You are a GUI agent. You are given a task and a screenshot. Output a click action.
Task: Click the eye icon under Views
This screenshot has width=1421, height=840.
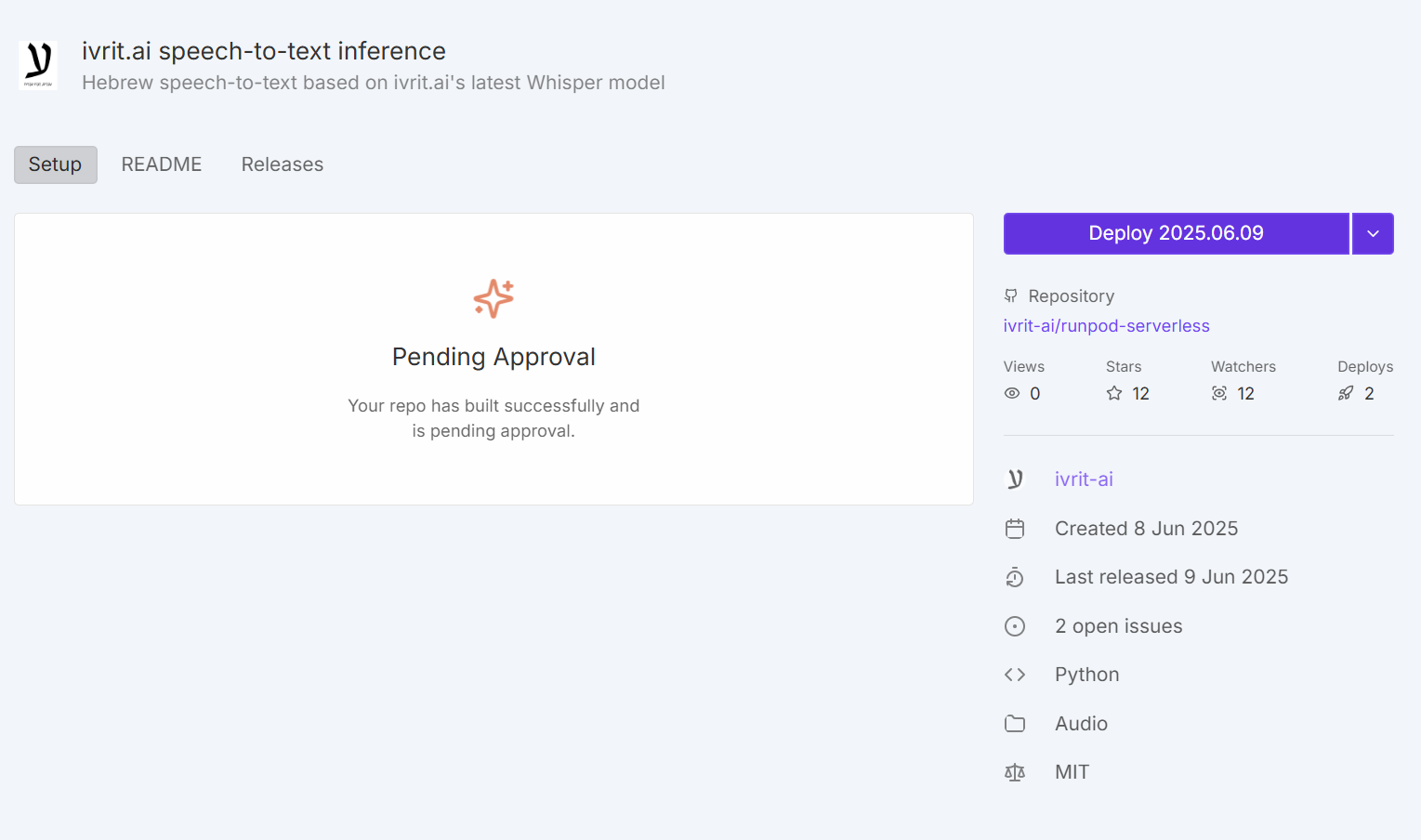tap(1012, 394)
